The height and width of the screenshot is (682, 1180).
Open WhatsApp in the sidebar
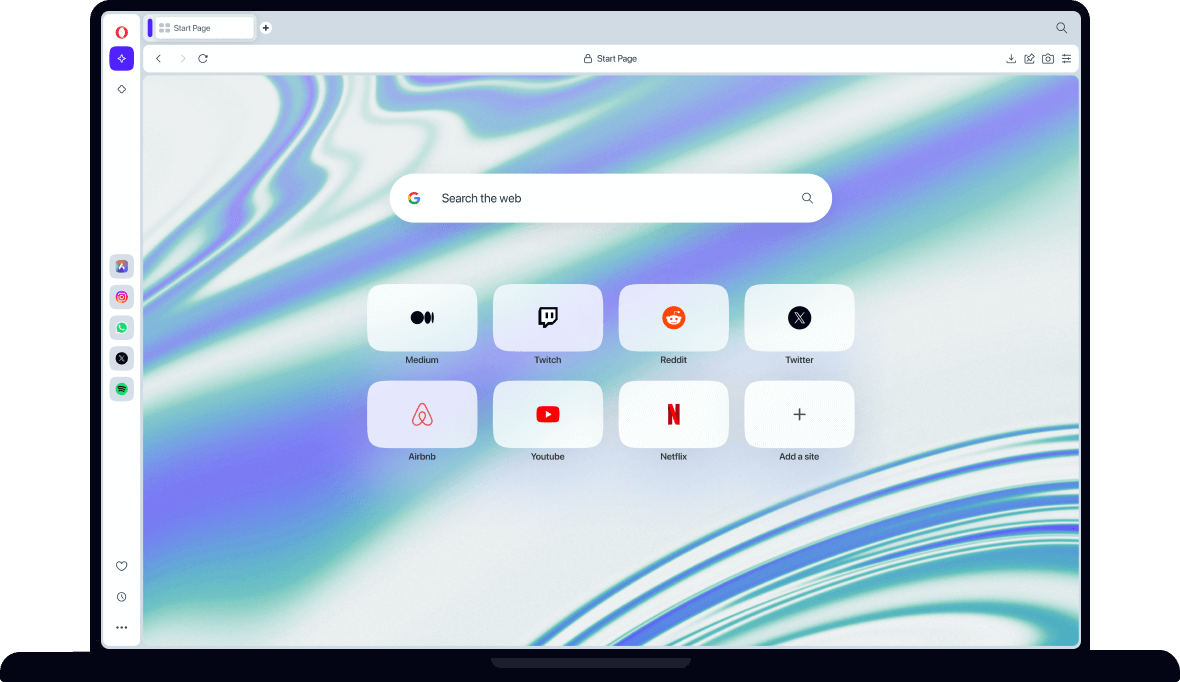121,327
